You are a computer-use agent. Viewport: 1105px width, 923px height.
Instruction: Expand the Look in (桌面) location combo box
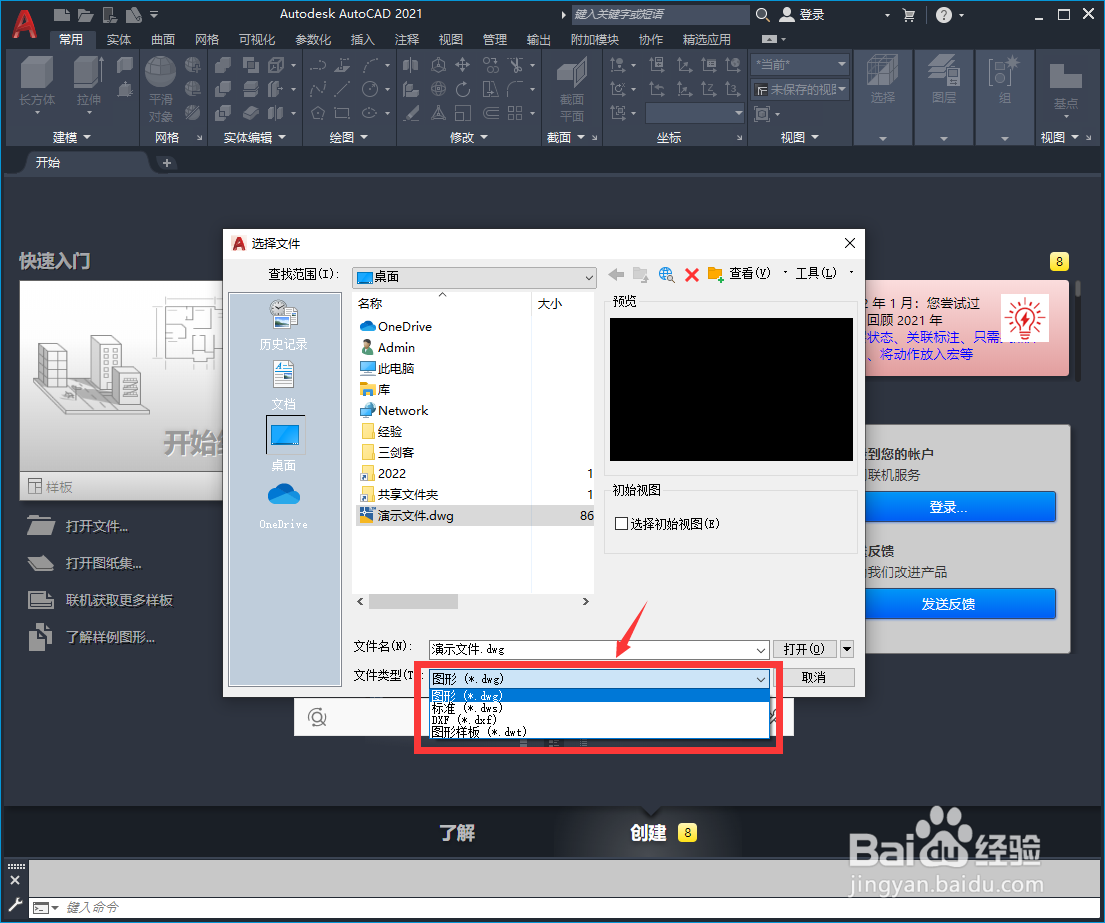point(474,277)
